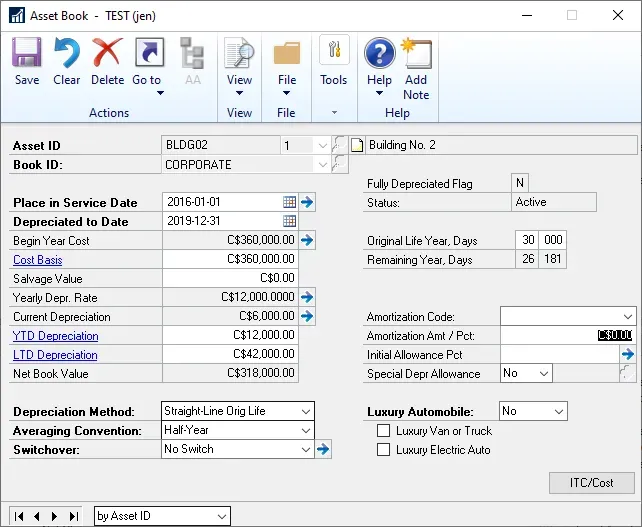
Task: Click the Save icon in the toolbar
Action: pos(27,60)
